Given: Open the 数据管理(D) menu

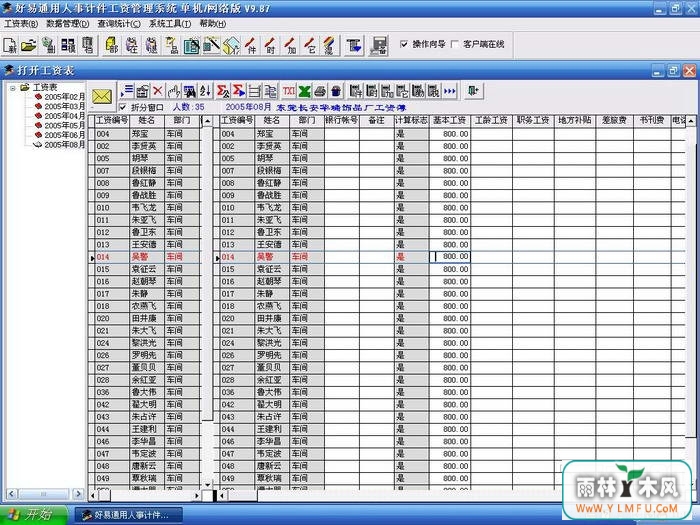Looking at the screenshot, I should [68, 24].
